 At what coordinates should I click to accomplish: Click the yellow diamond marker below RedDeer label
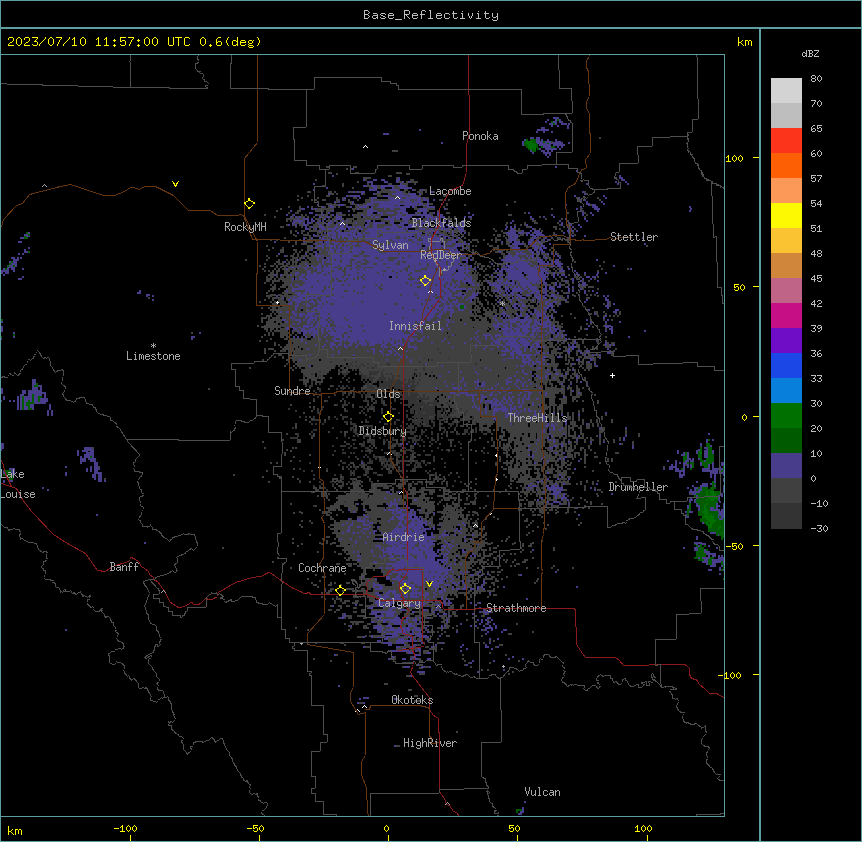coord(426,281)
